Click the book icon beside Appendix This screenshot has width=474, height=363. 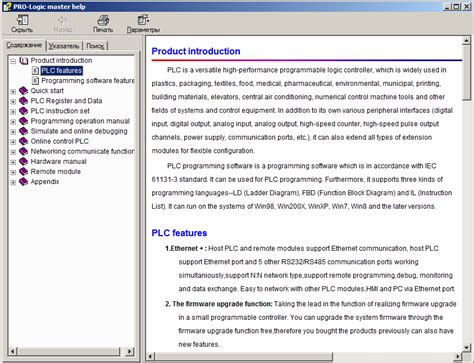click(23, 182)
